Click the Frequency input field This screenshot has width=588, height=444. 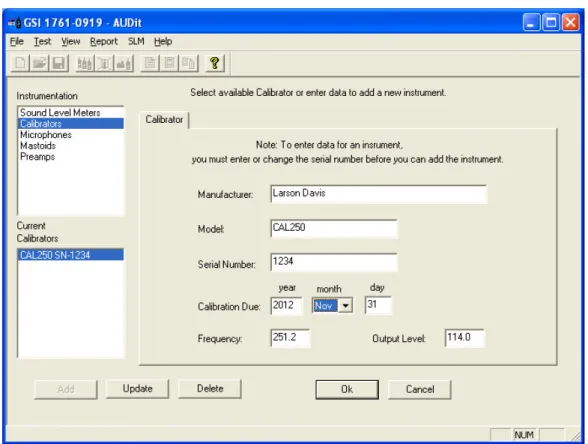pos(290,338)
